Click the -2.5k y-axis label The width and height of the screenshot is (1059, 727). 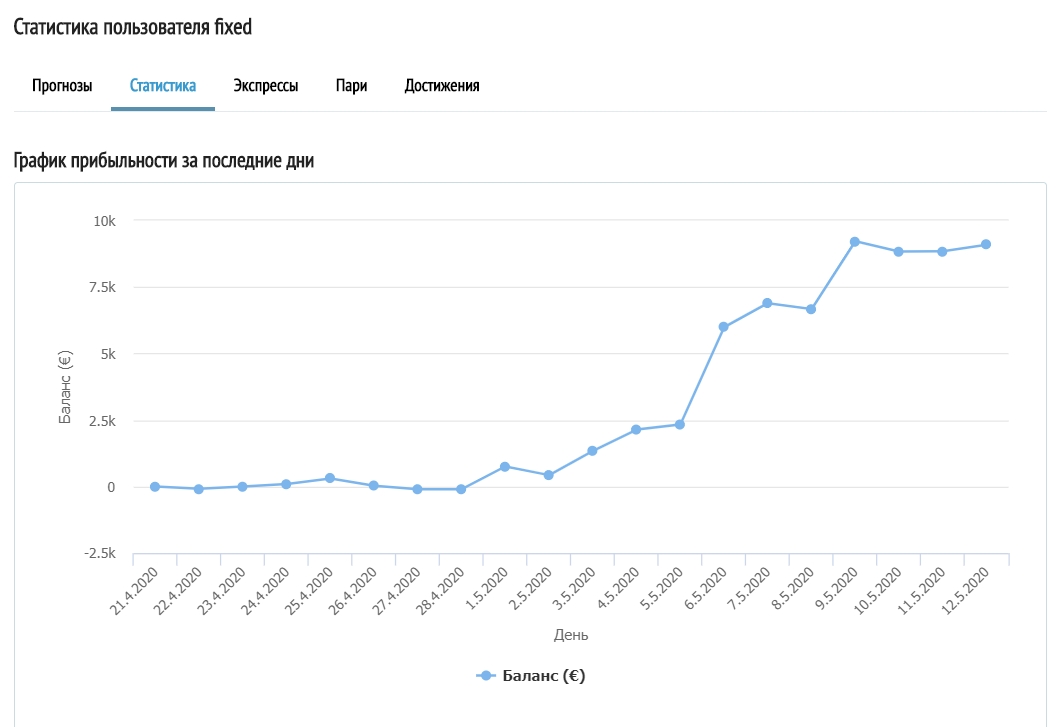[x=100, y=553]
